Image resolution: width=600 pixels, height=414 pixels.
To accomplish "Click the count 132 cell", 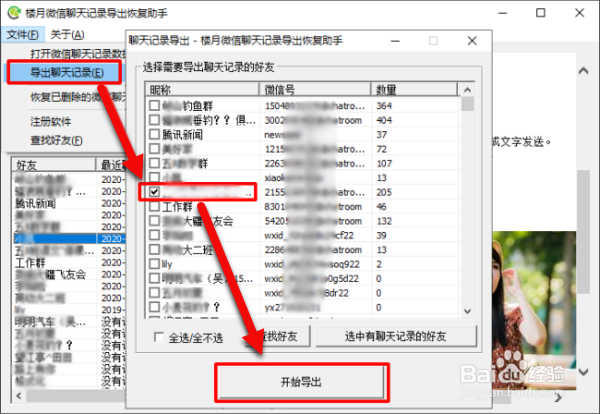I will 384,221.
